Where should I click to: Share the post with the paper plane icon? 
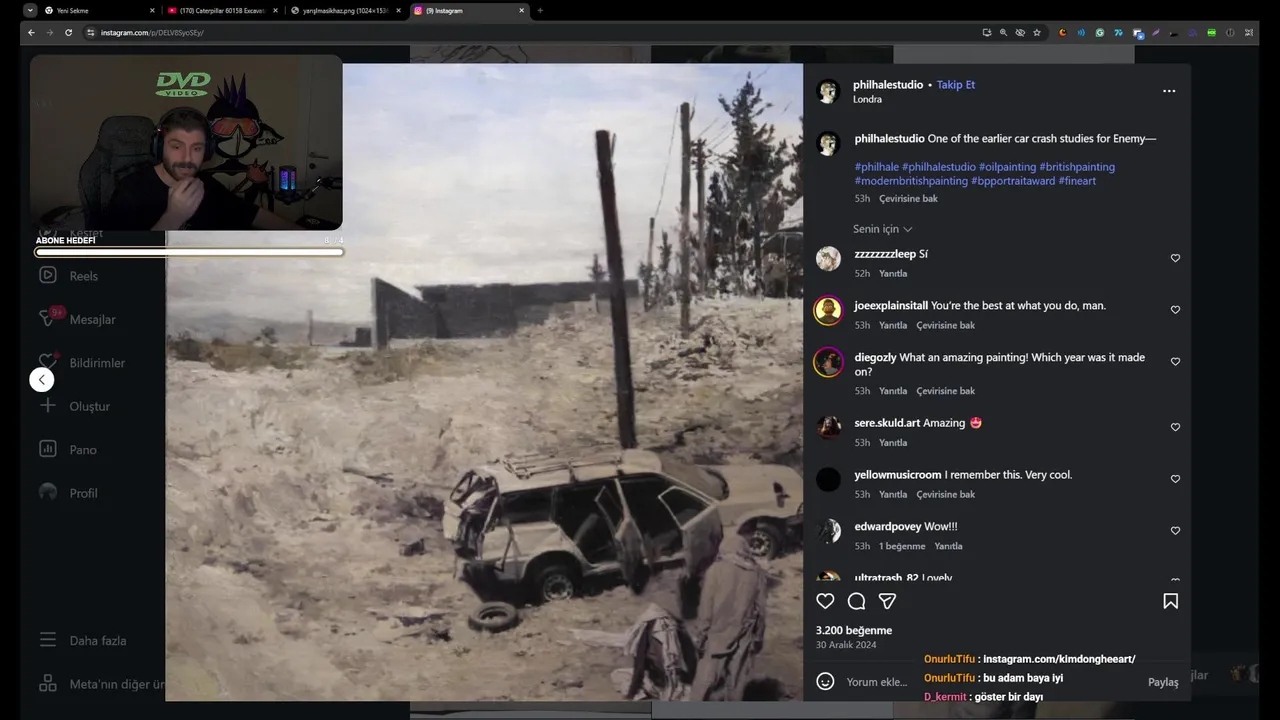[887, 601]
